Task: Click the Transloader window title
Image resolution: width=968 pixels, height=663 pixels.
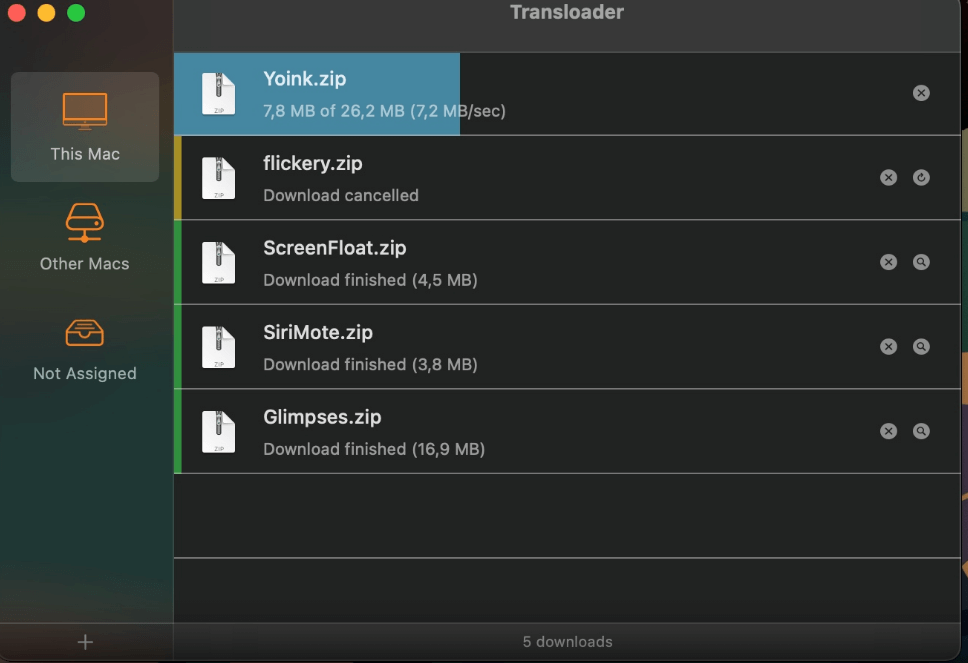Action: pos(567,12)
